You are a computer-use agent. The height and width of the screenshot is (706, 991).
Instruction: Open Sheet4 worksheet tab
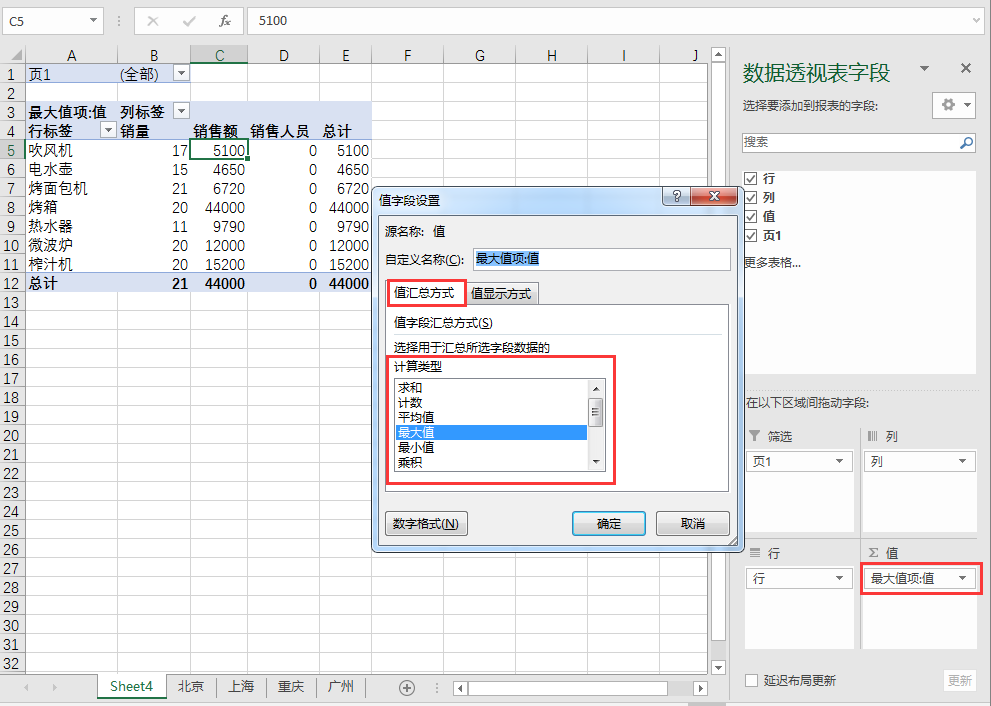click(131, 686)
